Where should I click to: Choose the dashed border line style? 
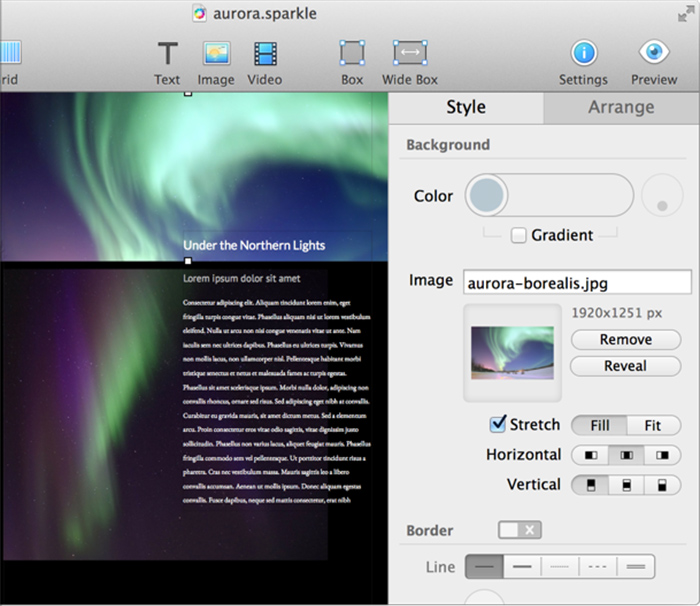point(599,567)
